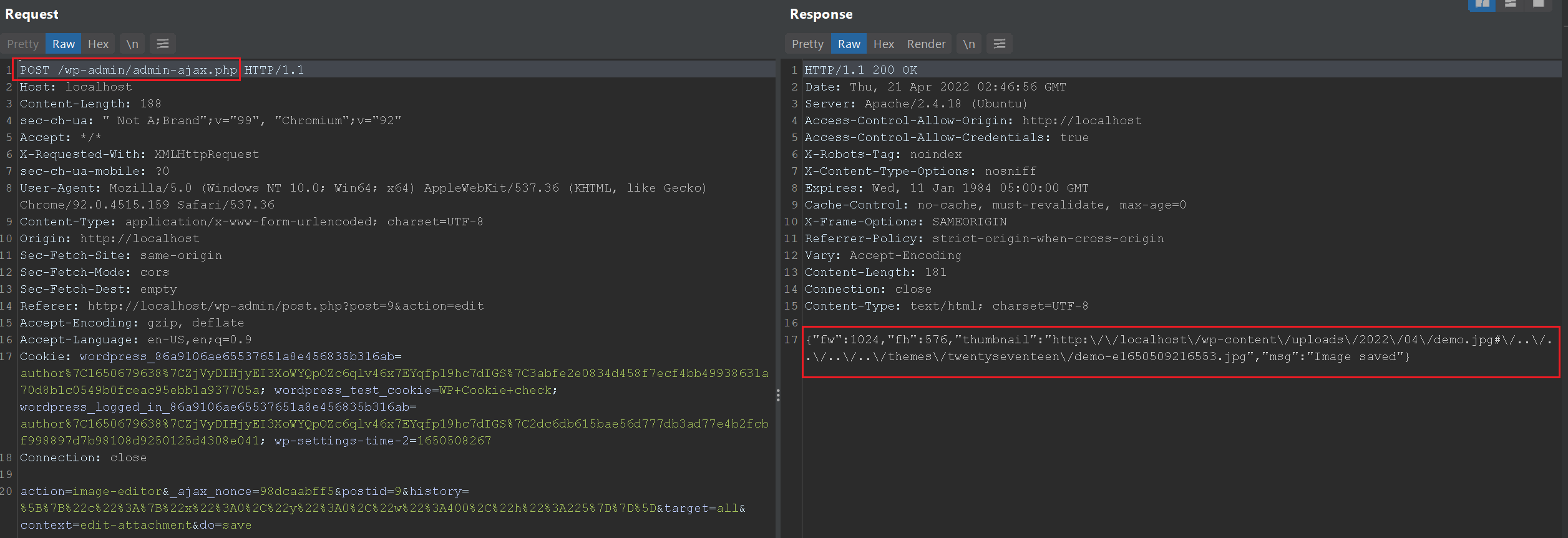Select the Raw tab in Request panel
The image size is (1568, 538).
(x=64, y=44)
